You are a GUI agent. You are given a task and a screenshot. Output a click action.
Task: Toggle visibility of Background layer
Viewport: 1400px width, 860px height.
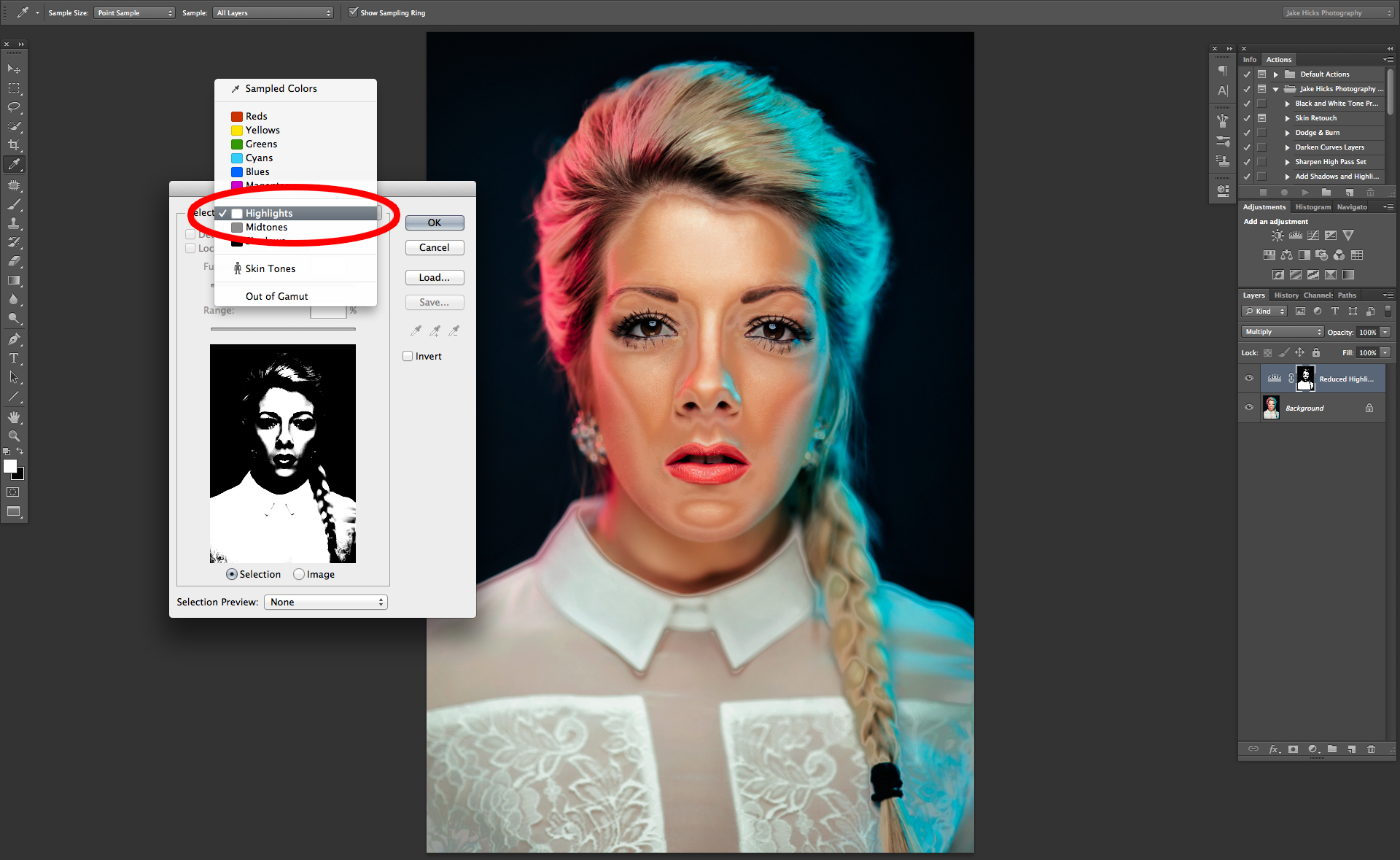[1248, 407]
